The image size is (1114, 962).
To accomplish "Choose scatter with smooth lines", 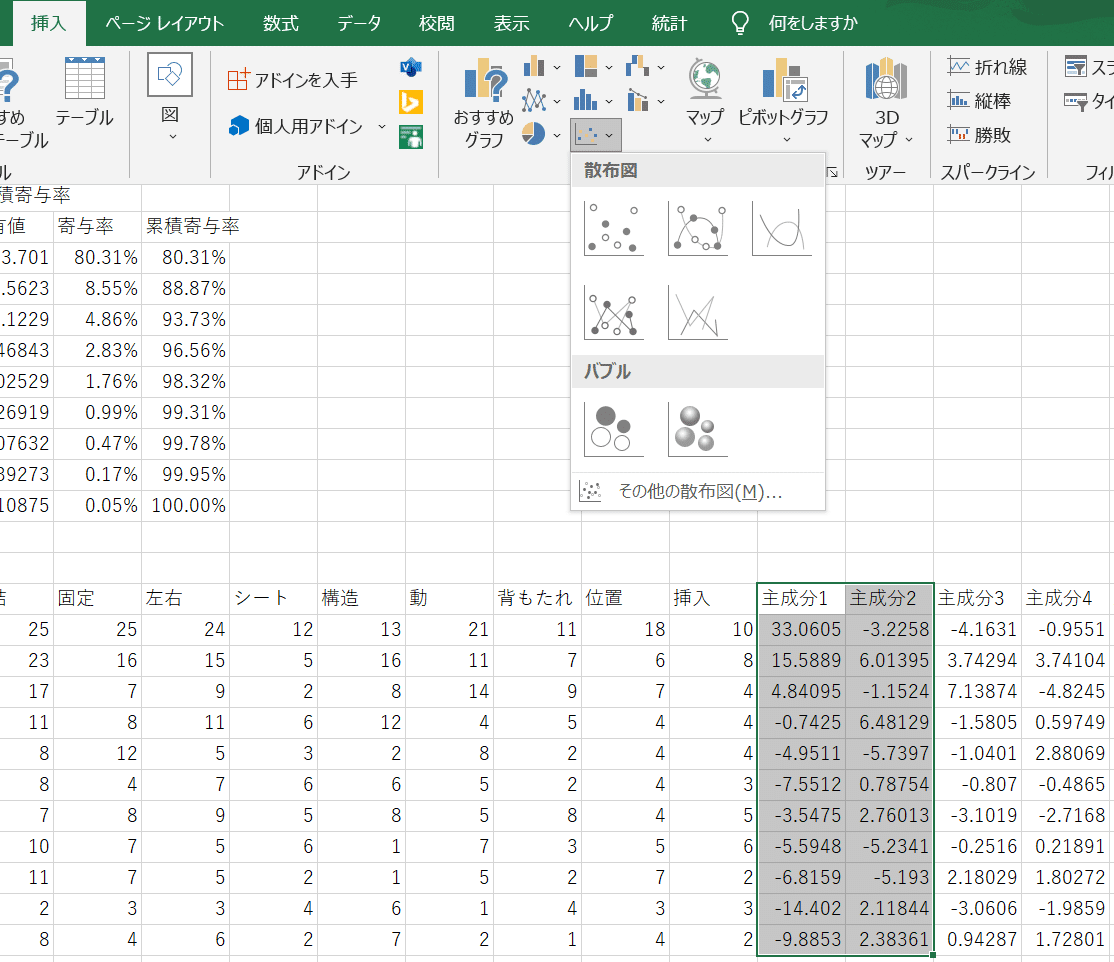I will (x=782, y=229).
